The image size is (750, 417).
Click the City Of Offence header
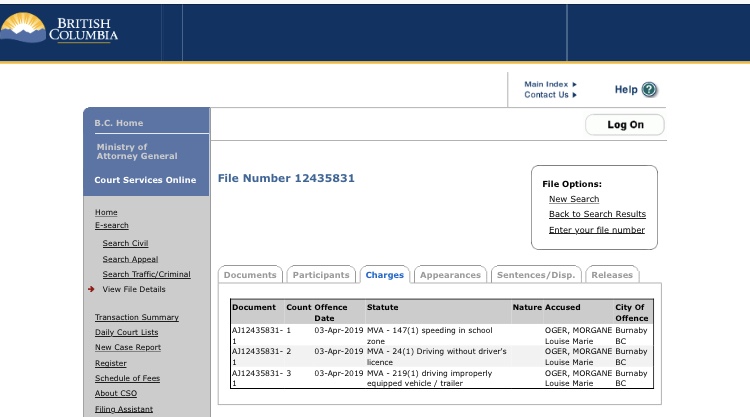[x=631, y=312]
